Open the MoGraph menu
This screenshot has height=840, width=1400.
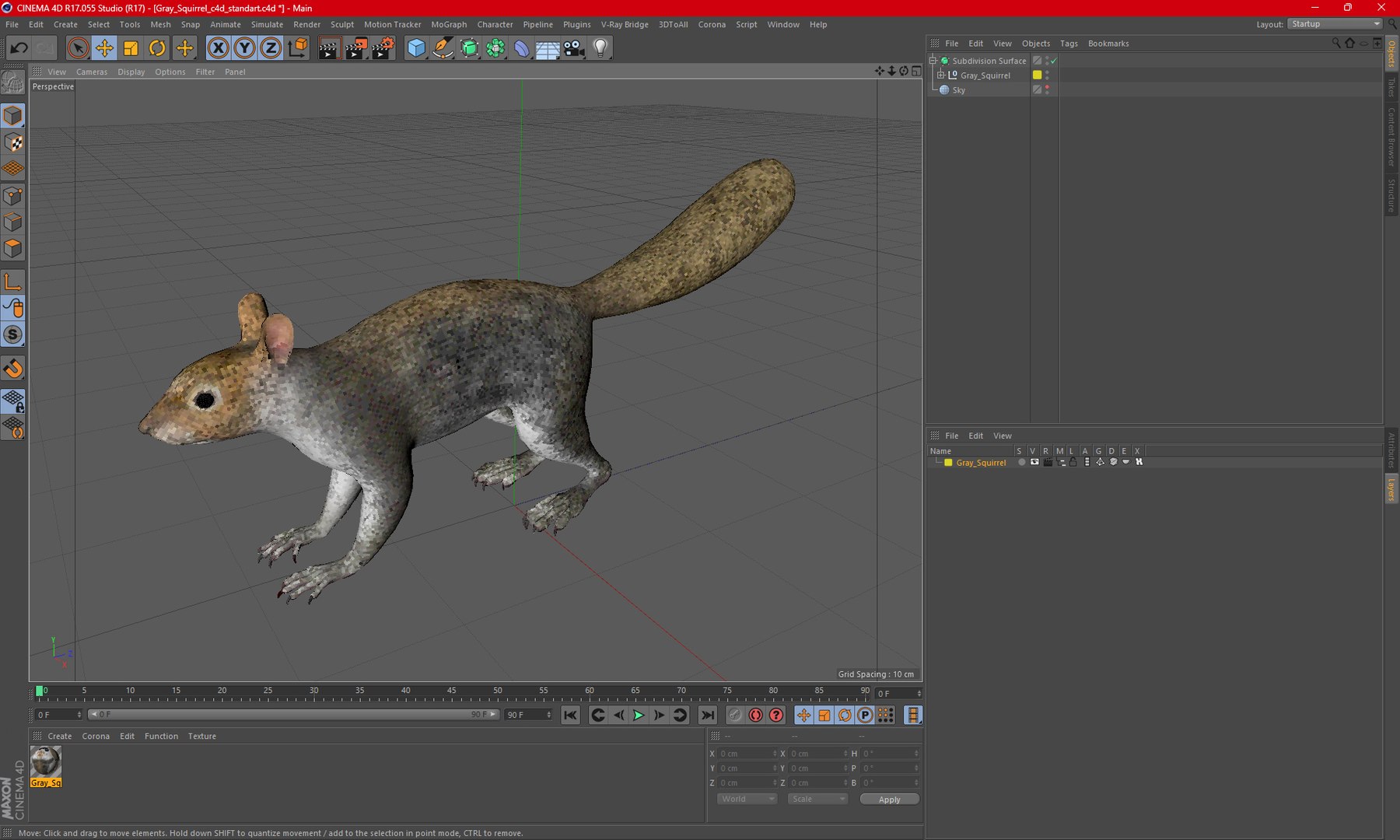point(449,24)
